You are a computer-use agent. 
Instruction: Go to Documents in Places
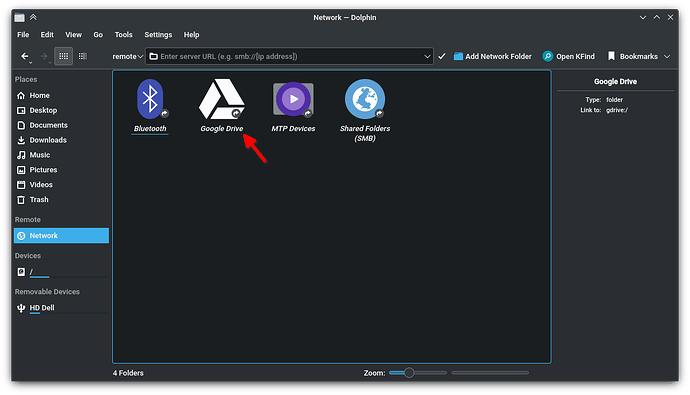click(61, 125)
